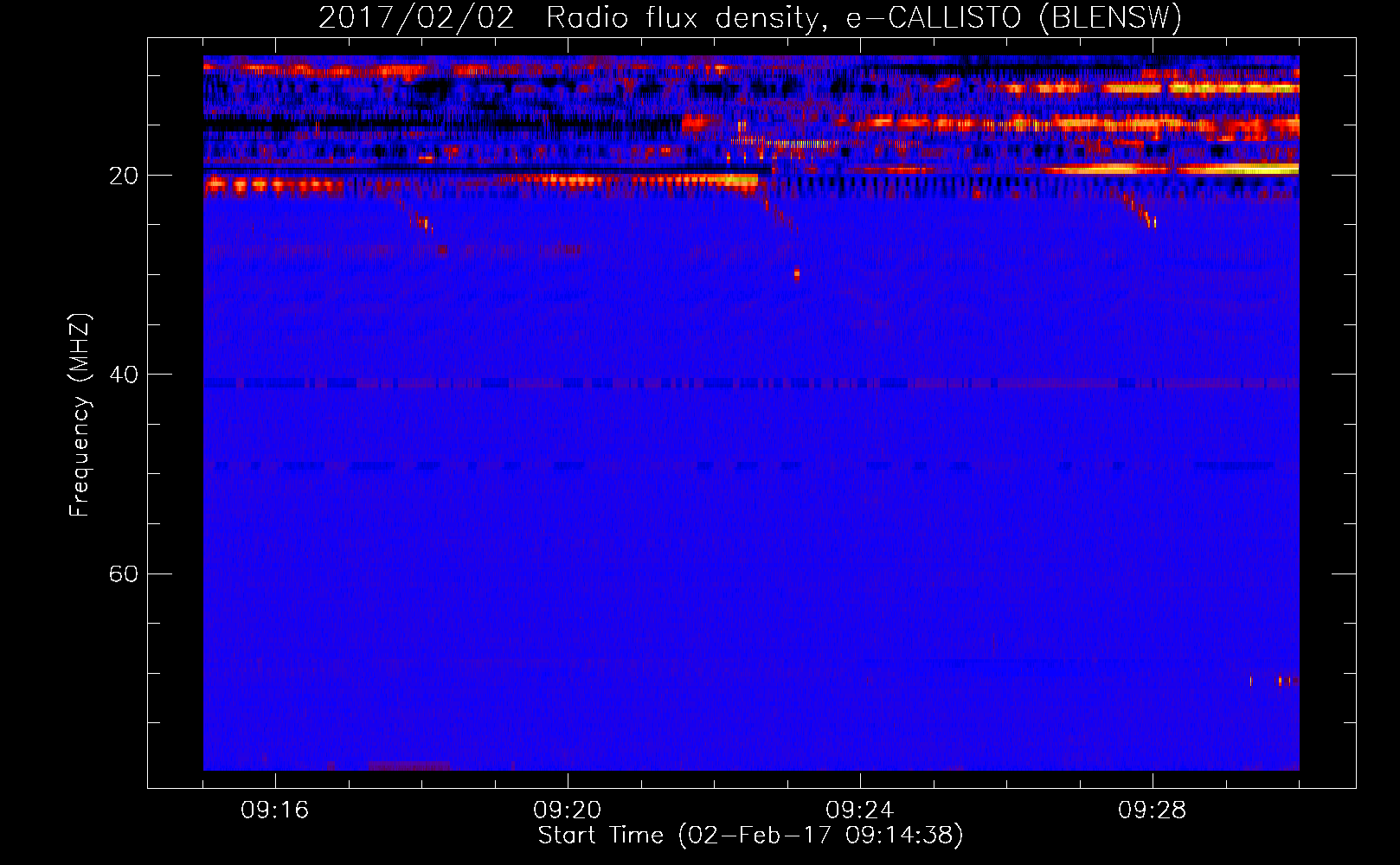Click the isolated red spot near 30 MHz
The width and height of the screenshot is (1400, 865).
click(x=797, y=275)
